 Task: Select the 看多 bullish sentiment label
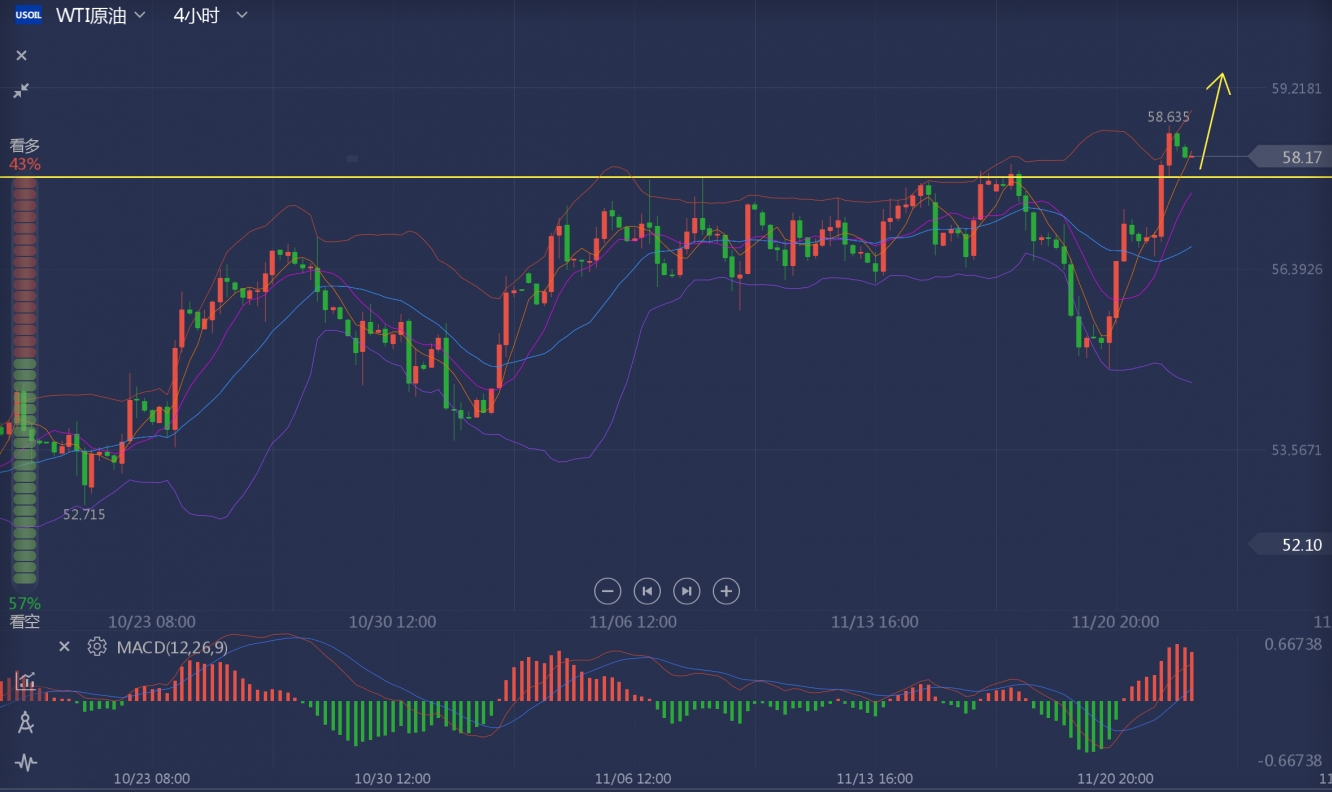click(25, 146)
